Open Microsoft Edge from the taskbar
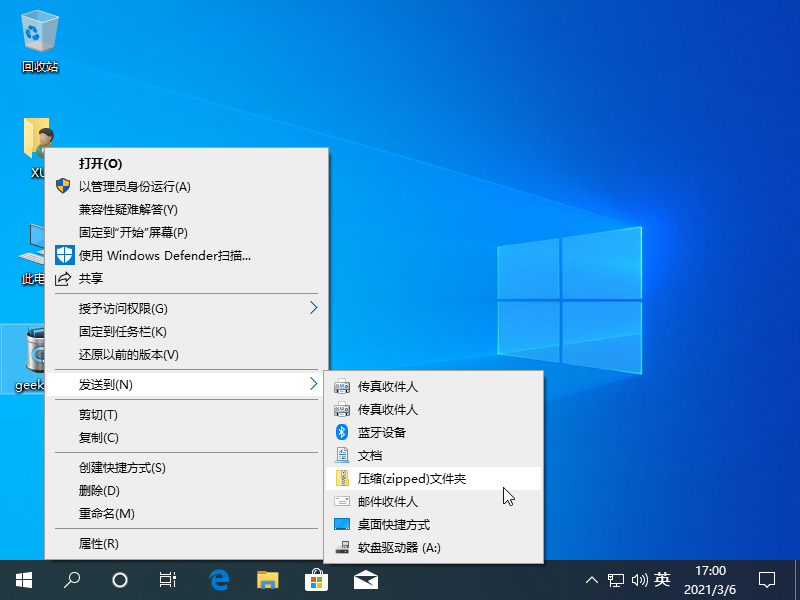This screenshot has width=800, height=600. [220, 579]
